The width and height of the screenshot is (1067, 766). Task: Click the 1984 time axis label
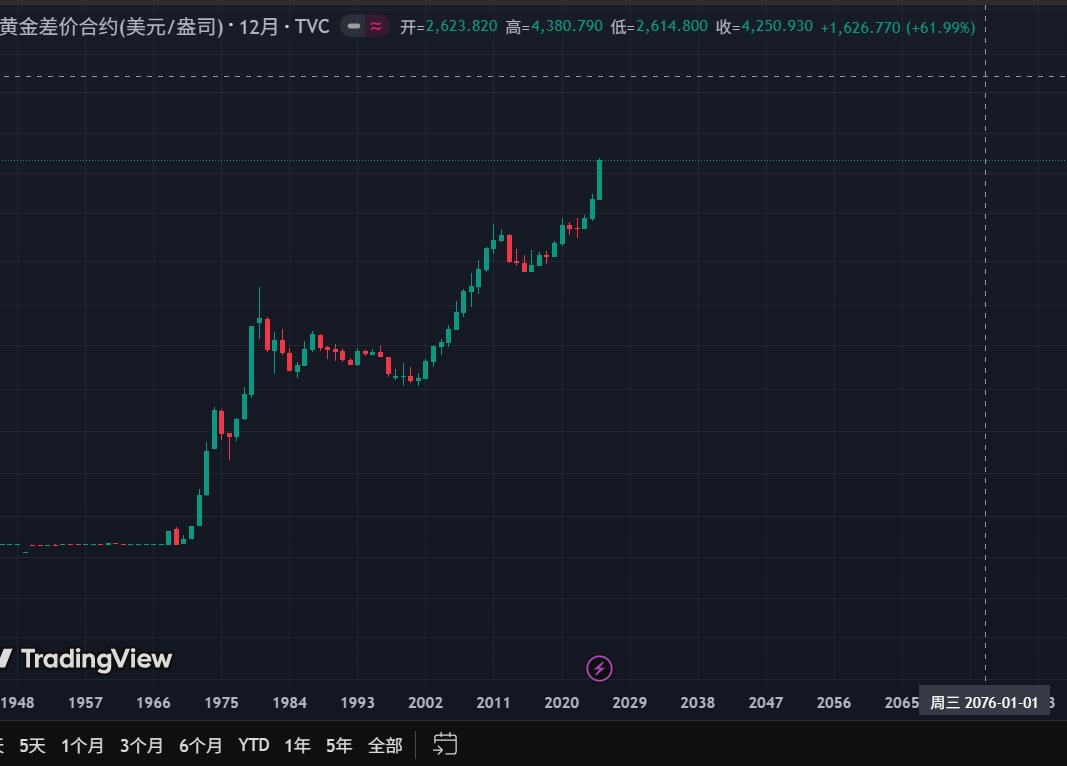tap(289, 703)
